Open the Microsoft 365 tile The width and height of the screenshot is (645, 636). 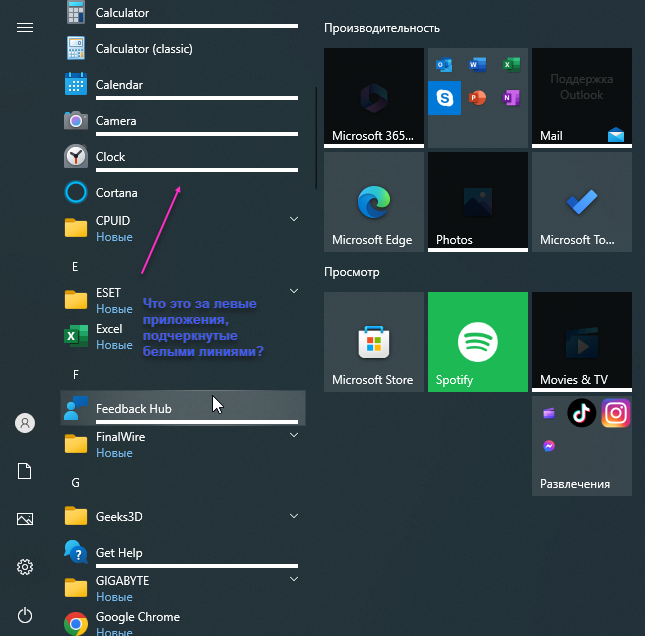pyautogui.click(x=374, y=98)
